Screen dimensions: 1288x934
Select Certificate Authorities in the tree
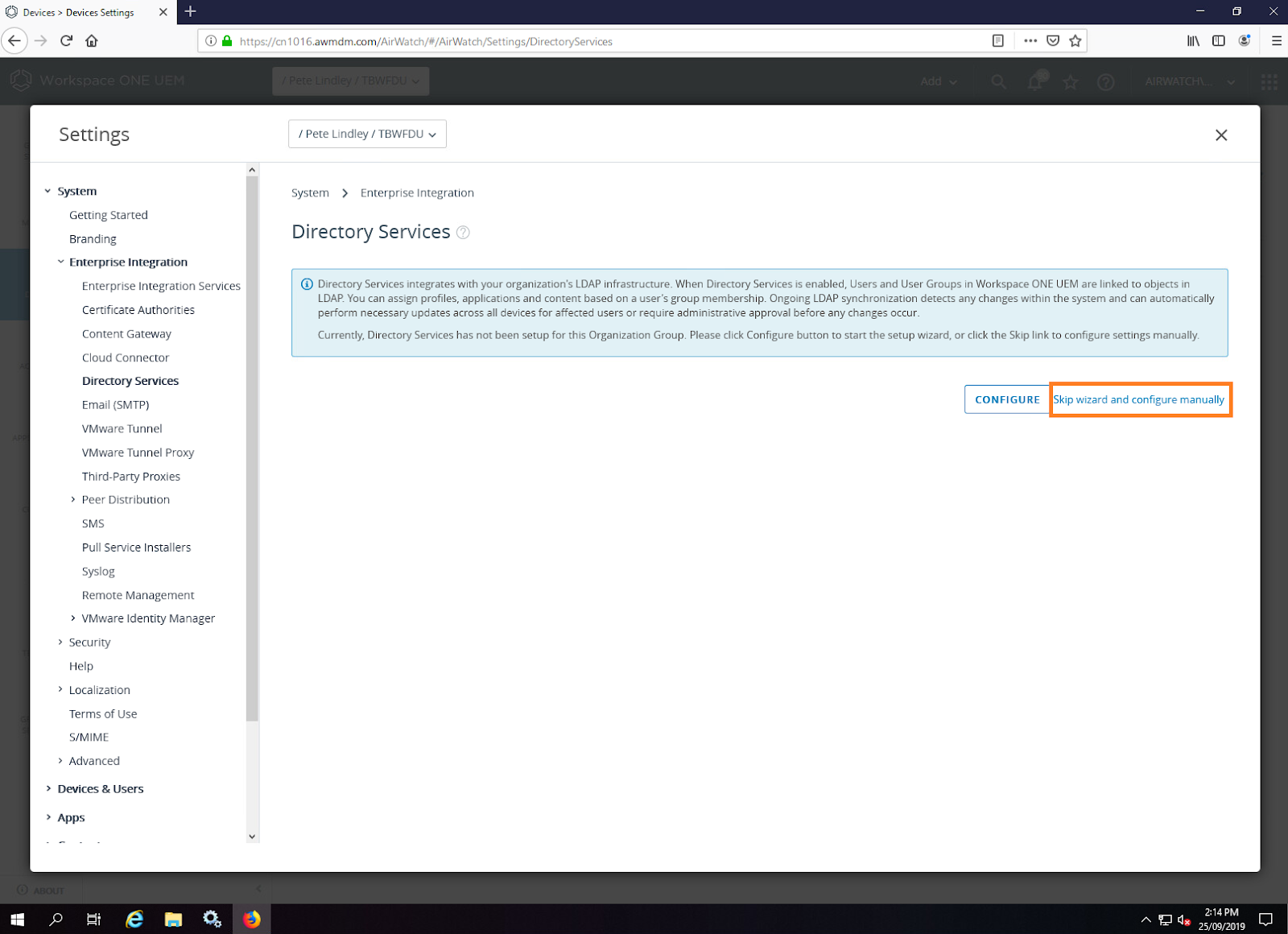click(138, 310)
